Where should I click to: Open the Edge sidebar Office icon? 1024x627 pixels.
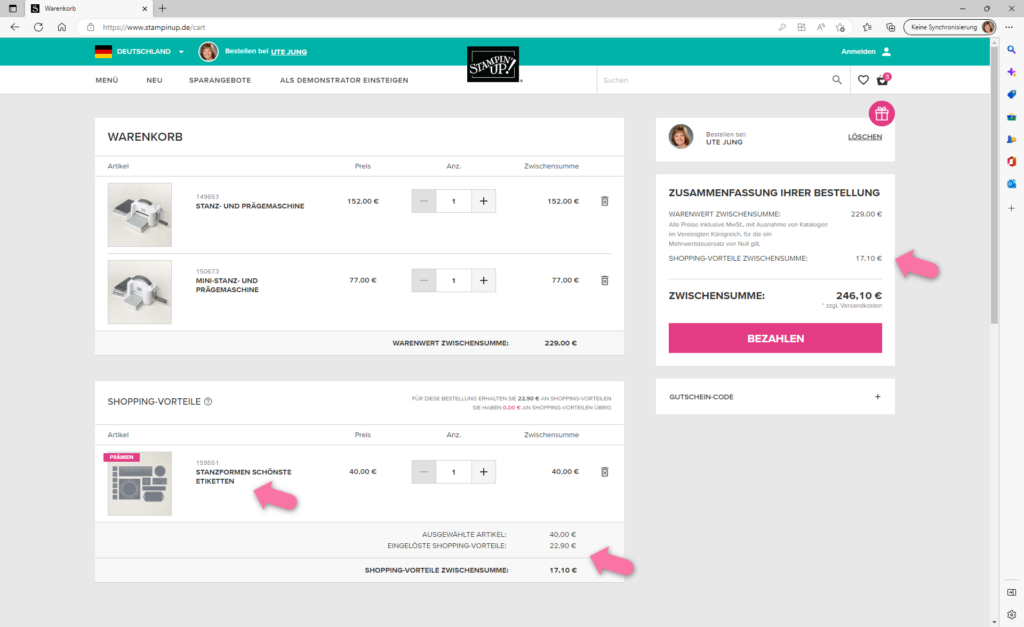pyautogui.click(x=1012, y=161)
